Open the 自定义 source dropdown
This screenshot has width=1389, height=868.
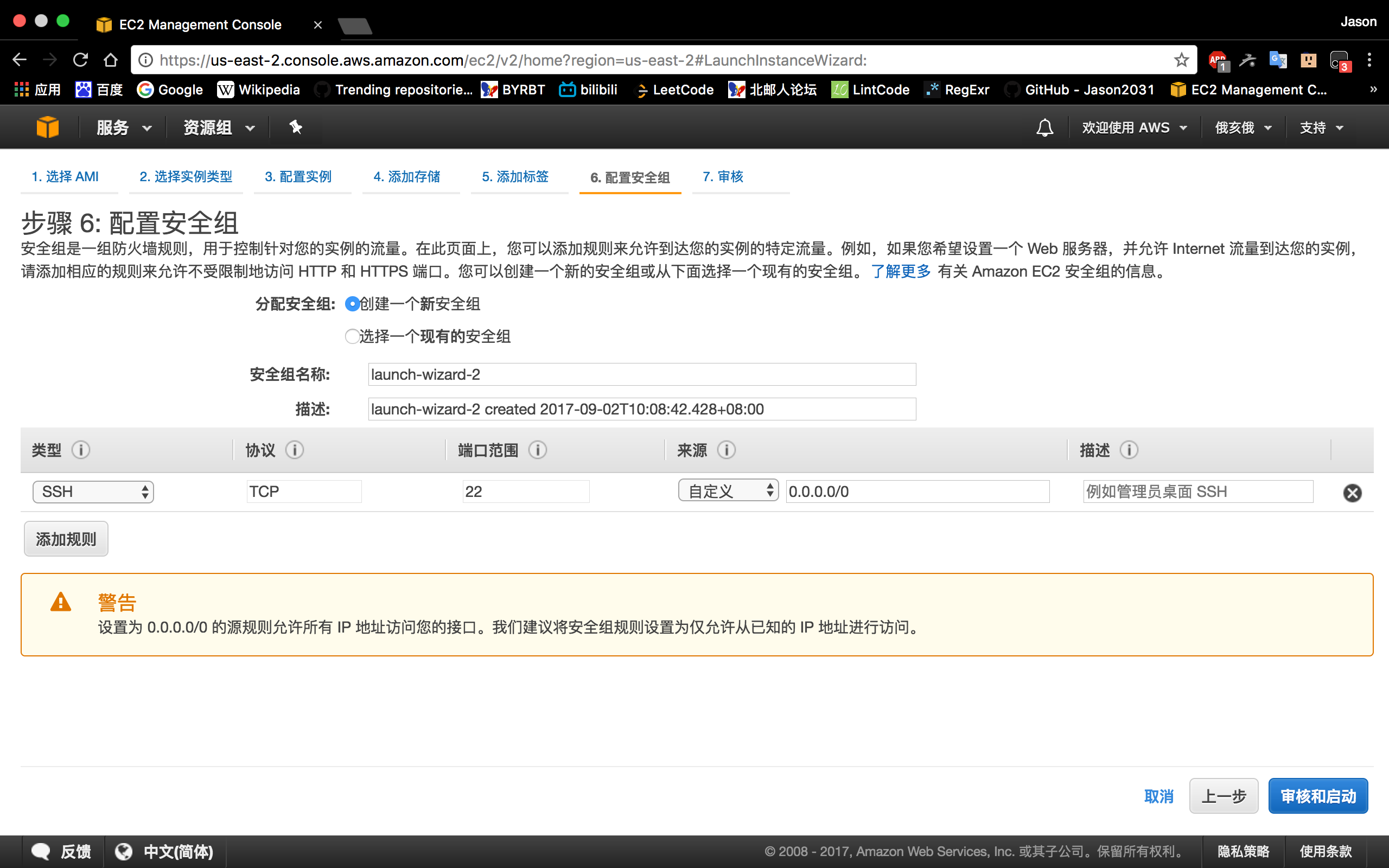pos(728,491)
